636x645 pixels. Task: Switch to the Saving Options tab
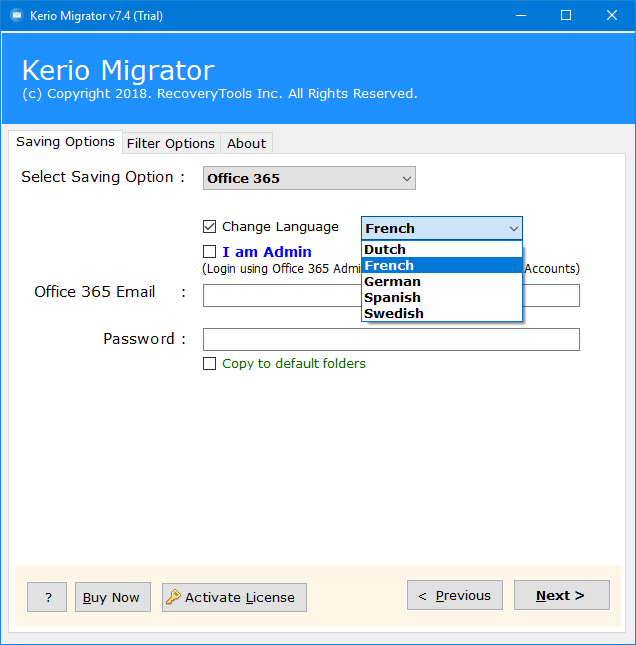coord(65,142)
